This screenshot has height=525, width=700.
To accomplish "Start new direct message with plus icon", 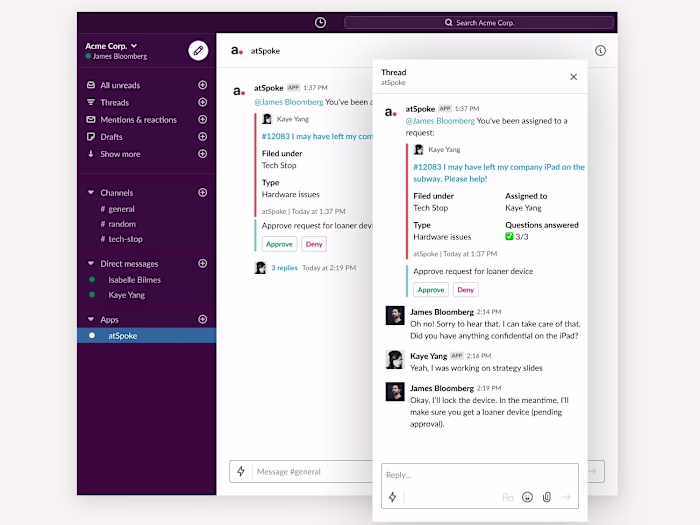I will click(202, 263).
